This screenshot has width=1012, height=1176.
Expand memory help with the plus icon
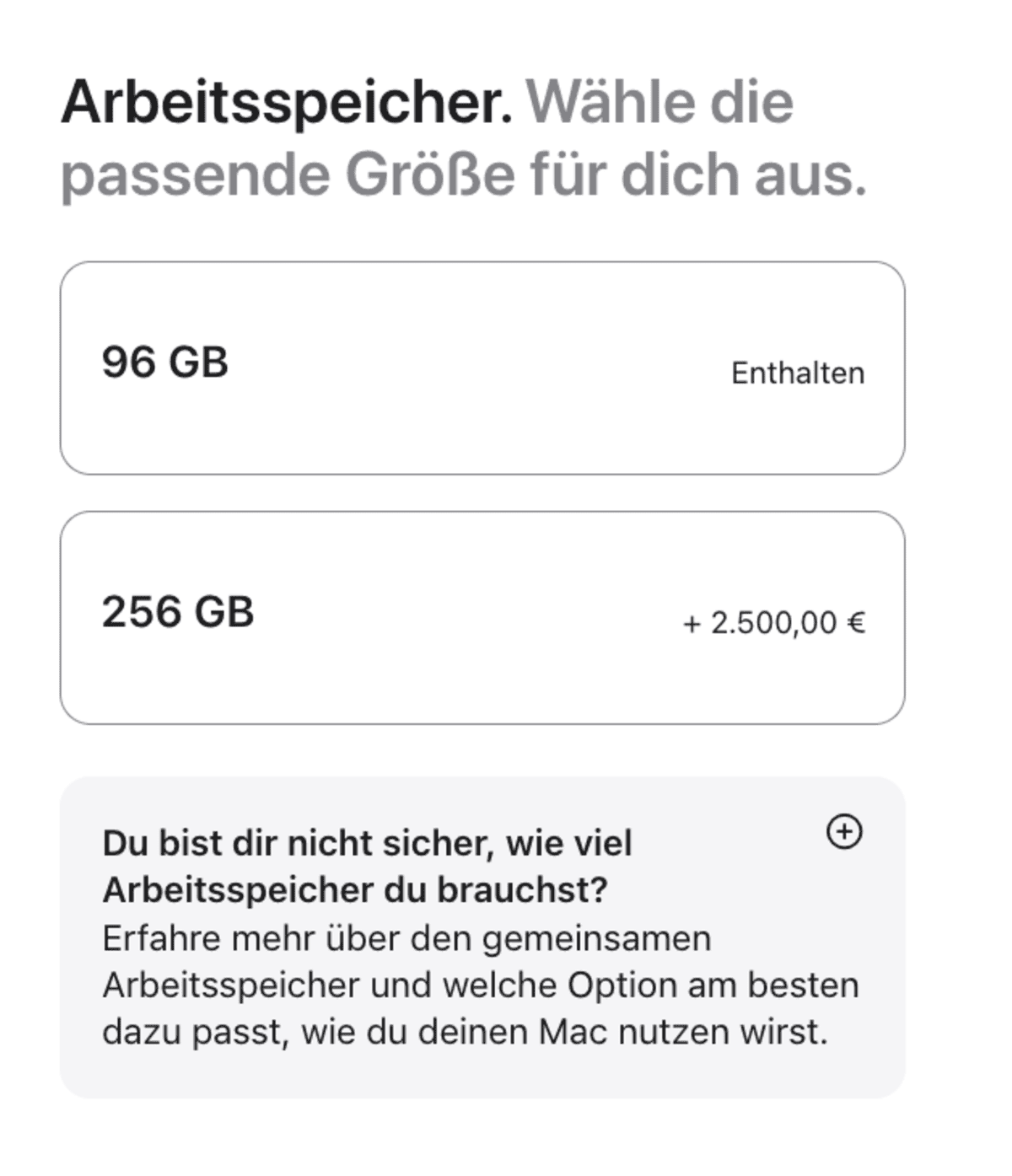[844, 832]
